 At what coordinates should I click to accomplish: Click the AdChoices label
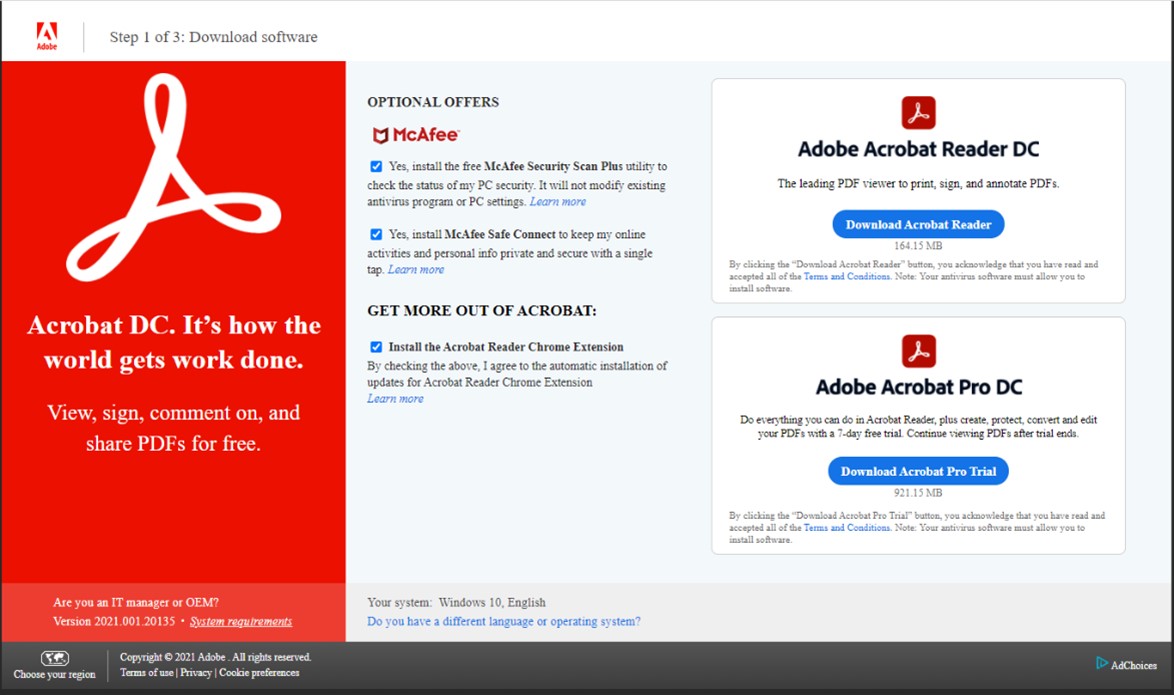click(x=1134, y=665)
